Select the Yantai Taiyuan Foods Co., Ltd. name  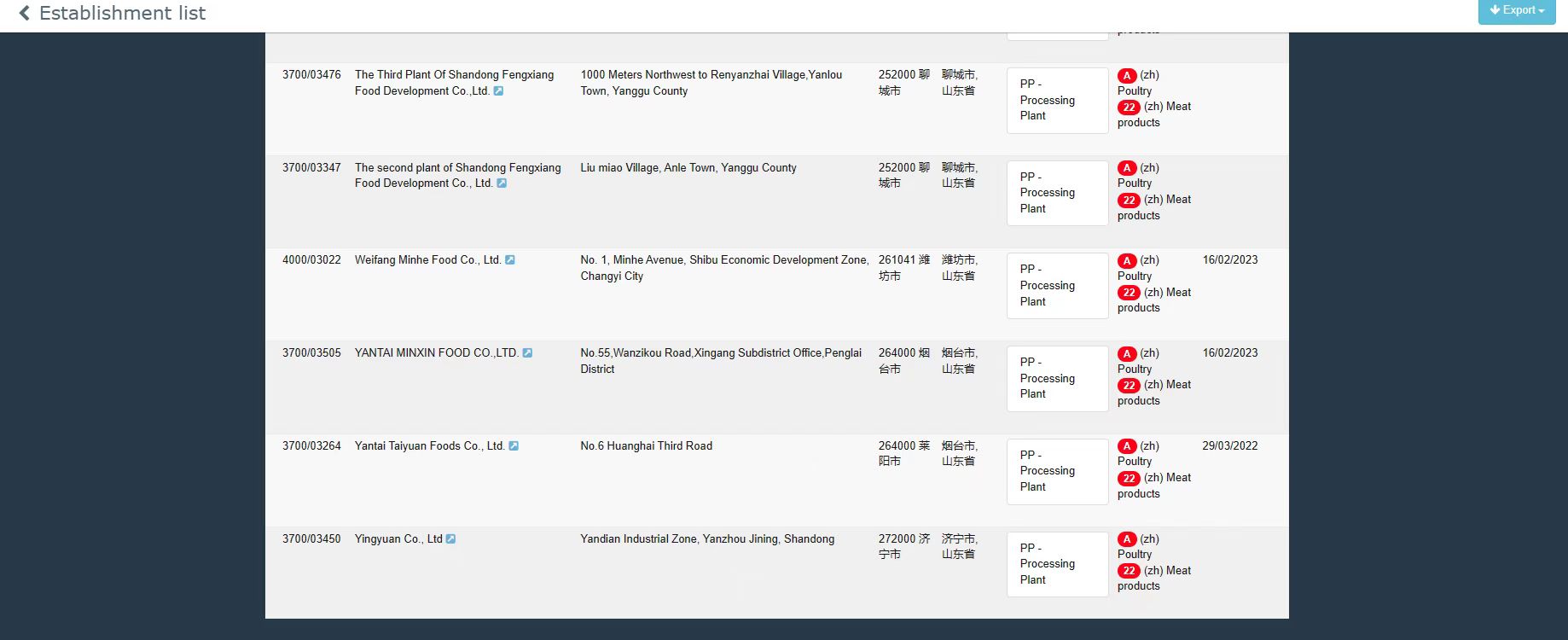pos(429,446)
